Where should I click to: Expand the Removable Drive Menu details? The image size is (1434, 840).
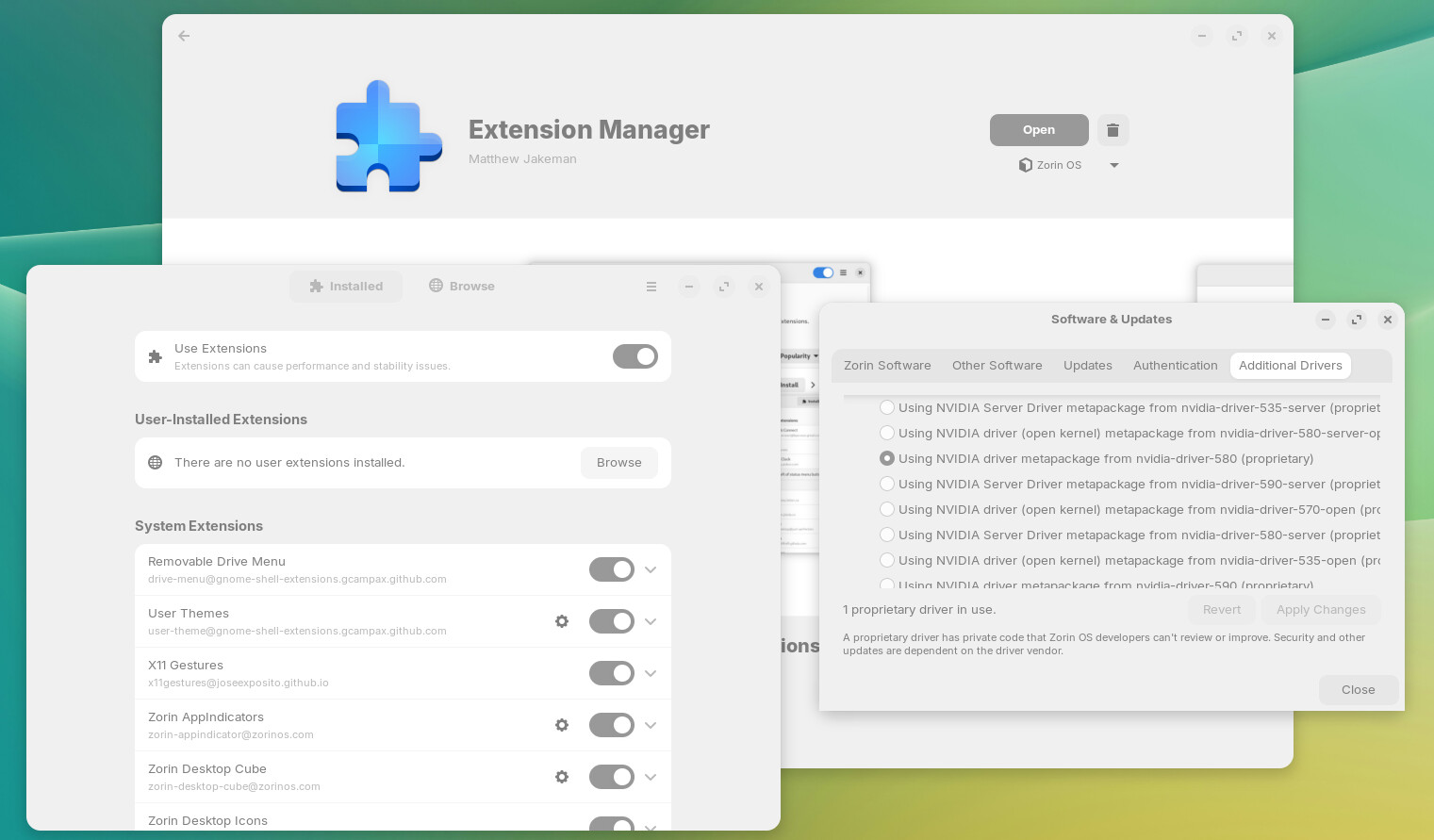pyautogui.click(x=651, y=569)
